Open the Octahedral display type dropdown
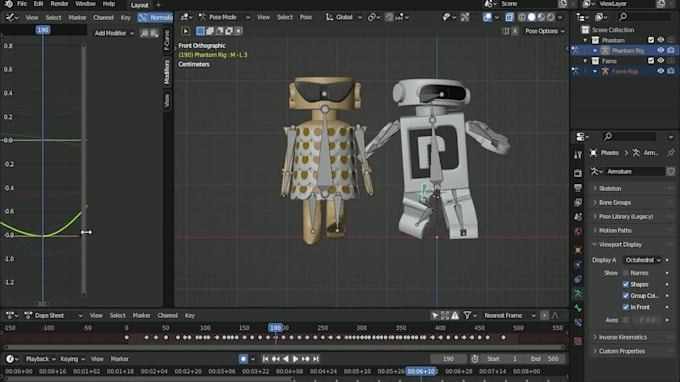680x382 pixels. pyautogui.click(x=643, y=260)
